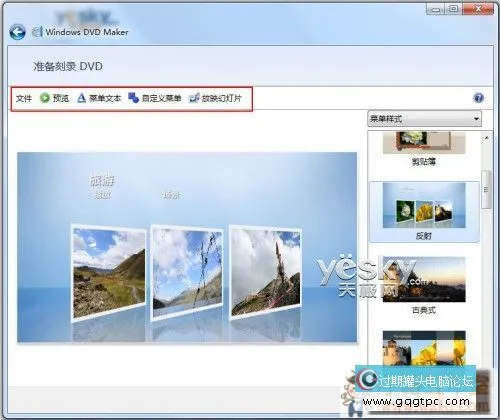The image size is (500, 420).
Task: Close the Windows DVD Maker window
Action: point(477,9)
